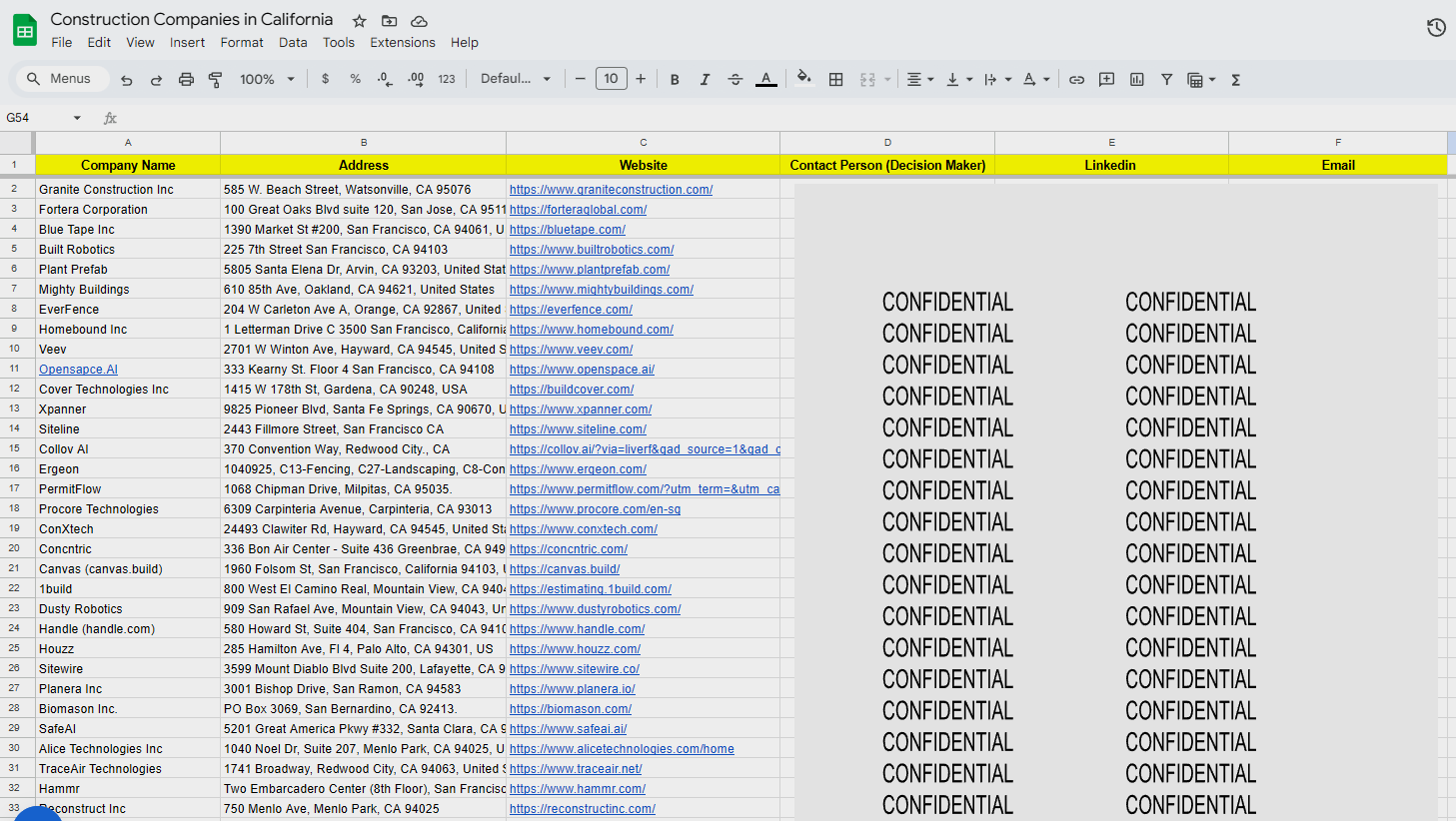
Task: Follow the bluetape.com link
Action: point(568,230)
